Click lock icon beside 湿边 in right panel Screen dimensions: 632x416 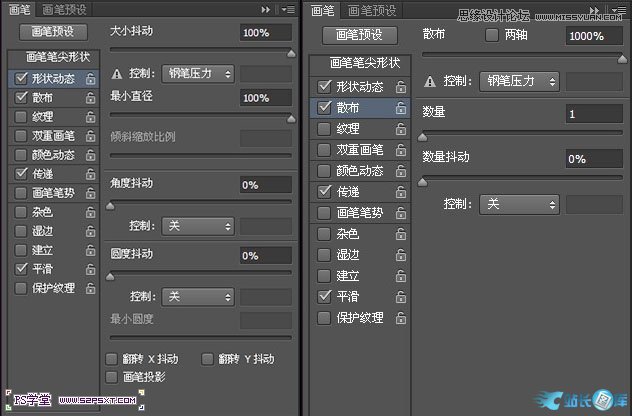(401, 255)
